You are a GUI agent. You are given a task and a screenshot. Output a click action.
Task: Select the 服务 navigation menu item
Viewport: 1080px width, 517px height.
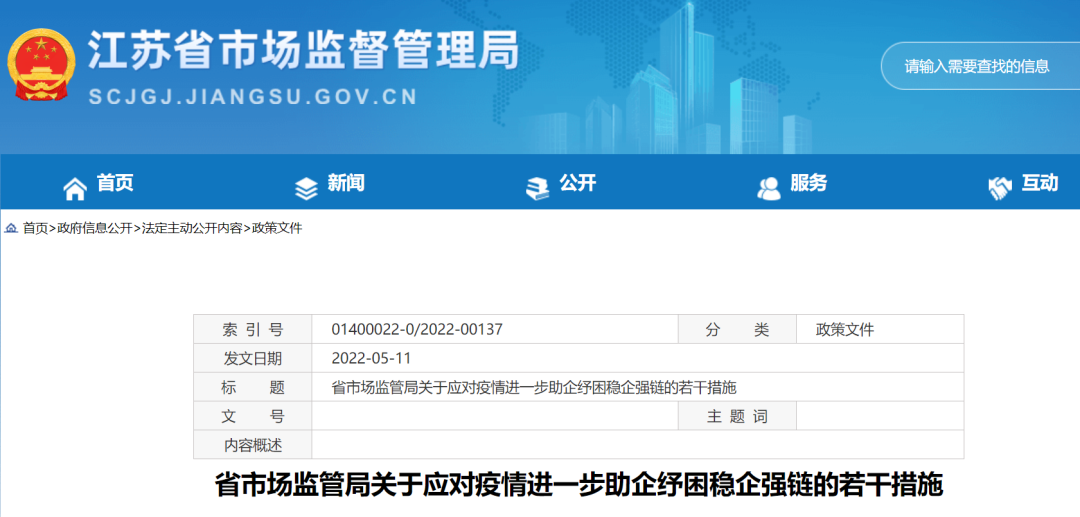tap(808, 183)
